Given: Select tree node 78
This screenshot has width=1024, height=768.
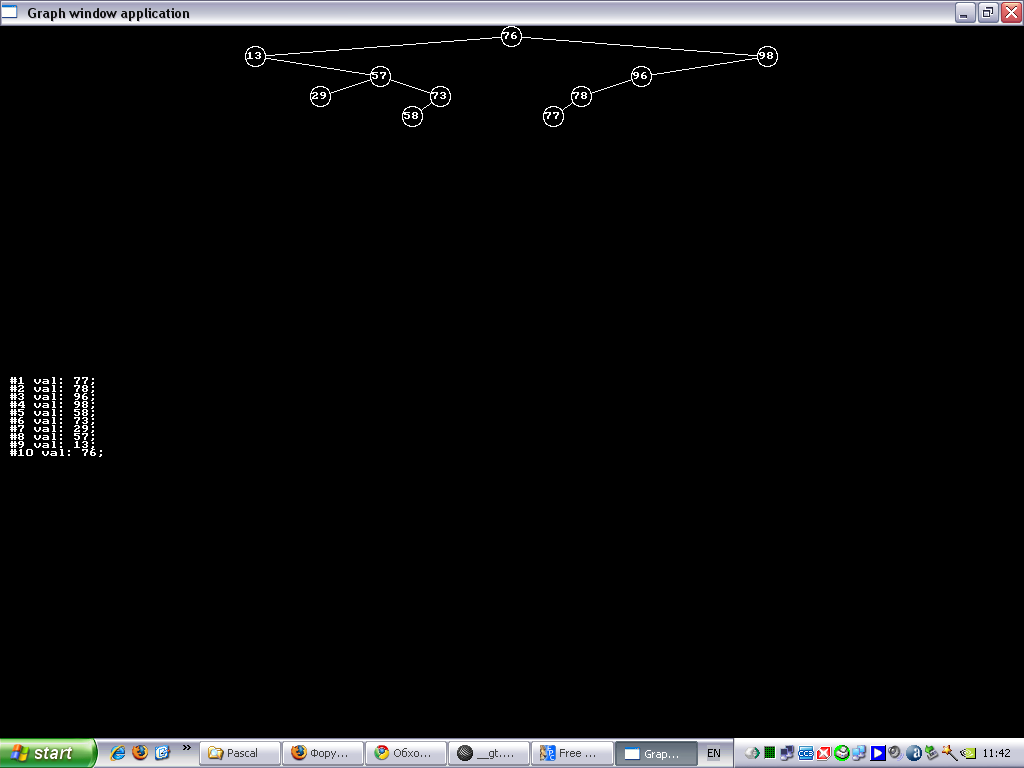Looking at the screenshot, I should (581, 96).
